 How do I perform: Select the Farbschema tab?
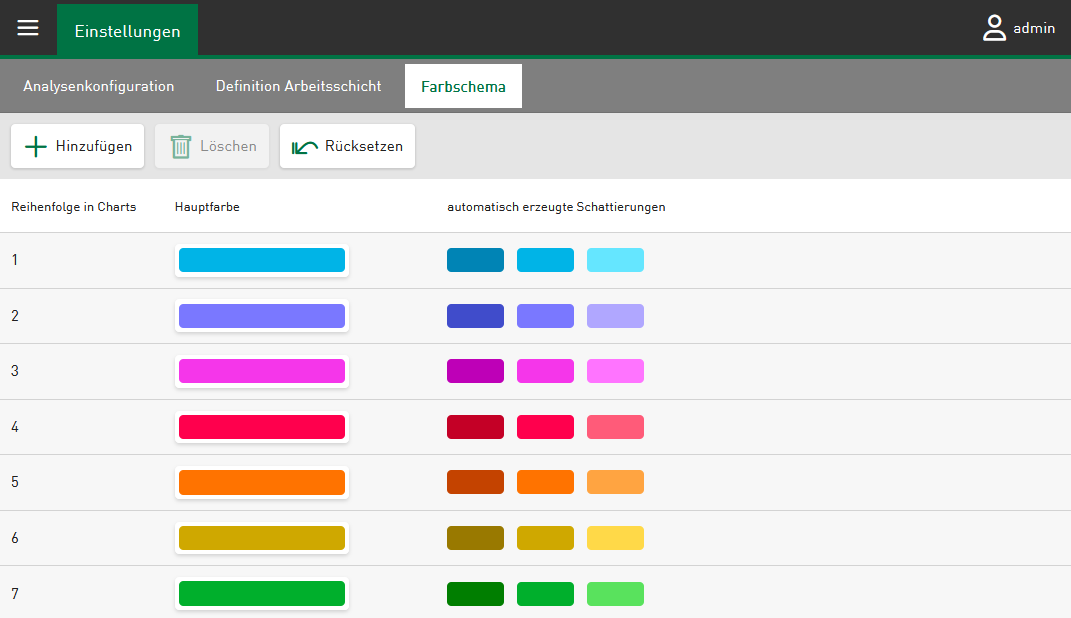point(463,86)
